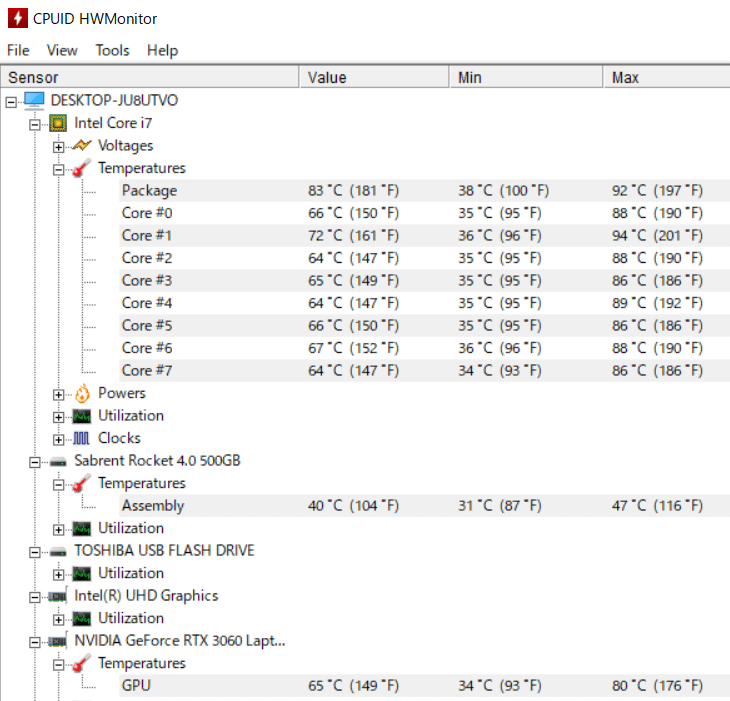Open the View menu
The image size is (730, 701).
(62, 50)
